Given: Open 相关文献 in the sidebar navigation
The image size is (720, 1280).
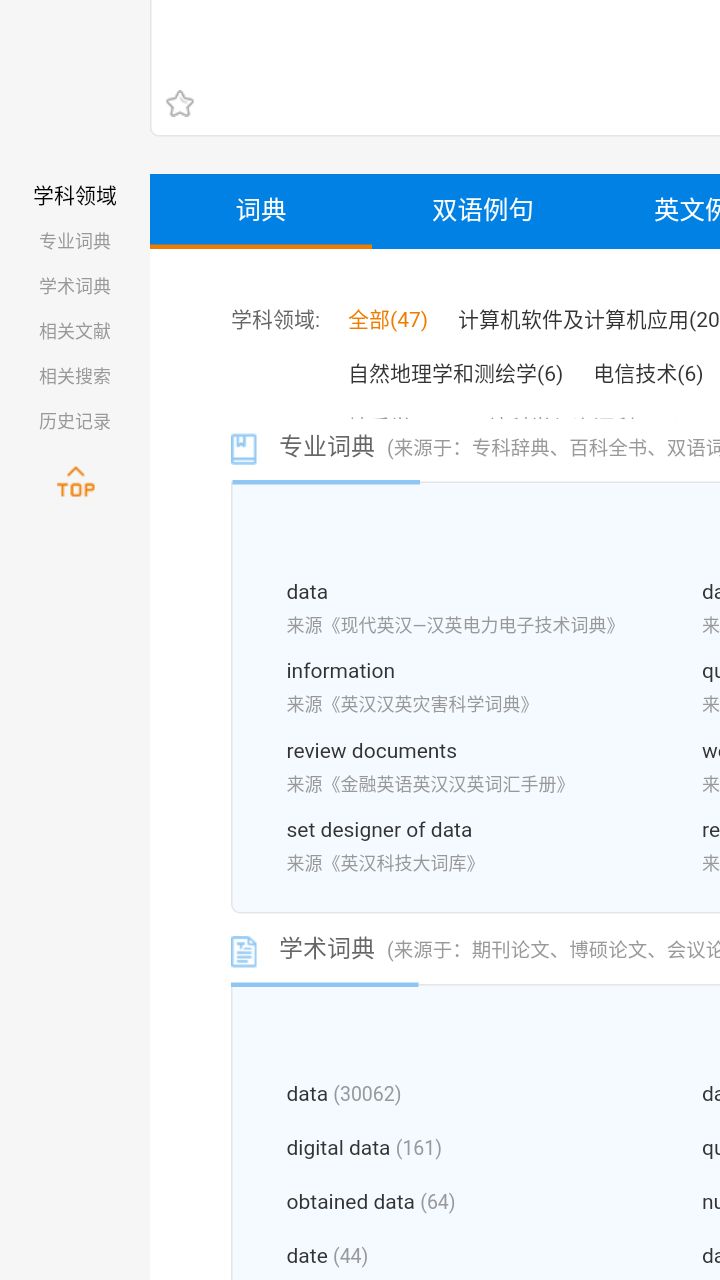Looking at the screenshot, I should 73,331.
